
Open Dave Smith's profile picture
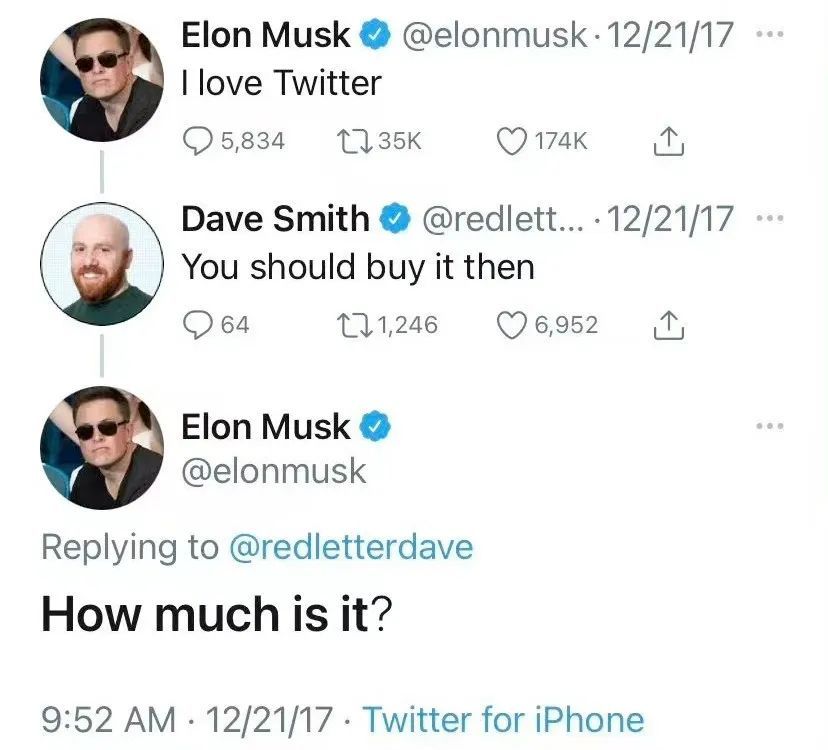coord(102,264)
